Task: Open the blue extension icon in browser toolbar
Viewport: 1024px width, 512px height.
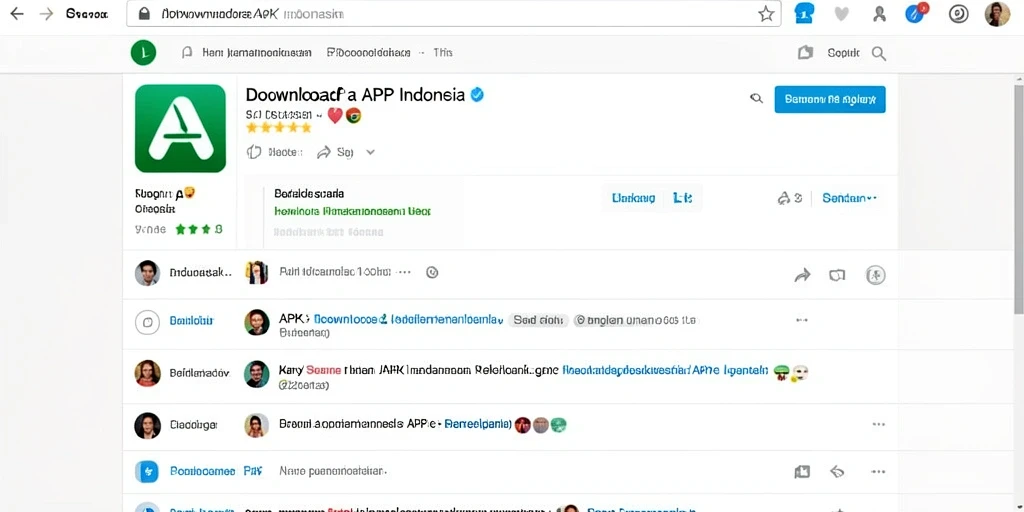Action: (x=803, y=14)
